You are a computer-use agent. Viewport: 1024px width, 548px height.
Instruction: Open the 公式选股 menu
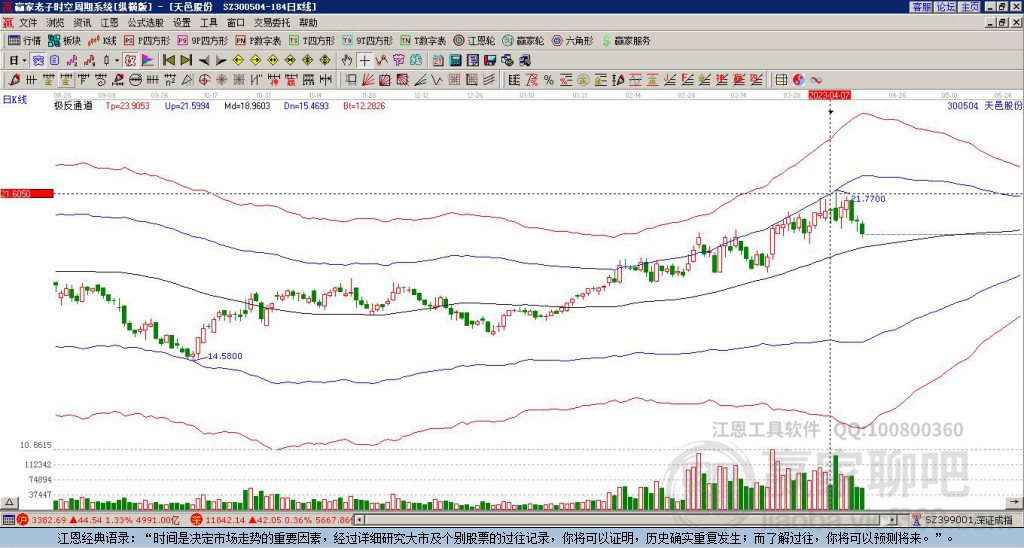[146, 23]
